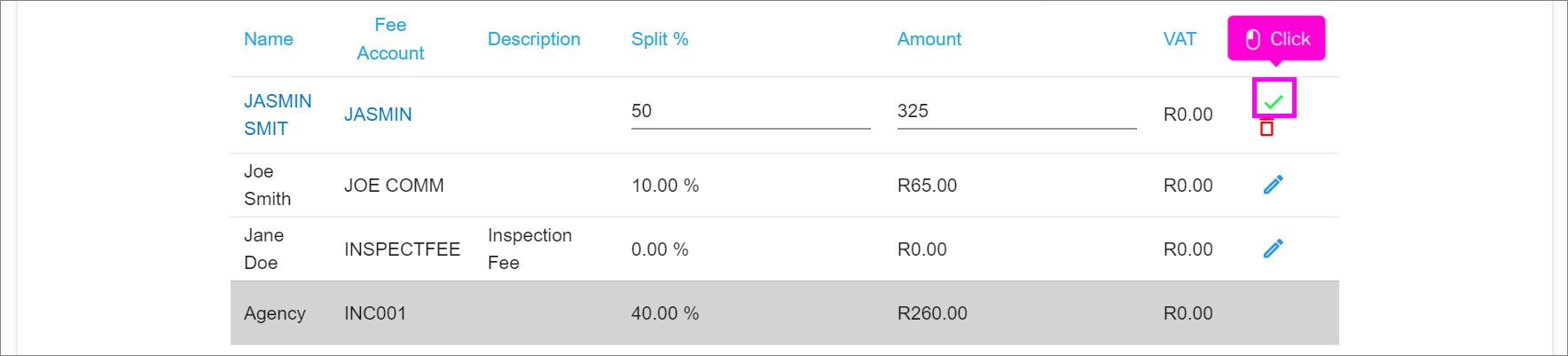
Task: Edit the Joe Smith row with pencil icon
Action: 1273,185
